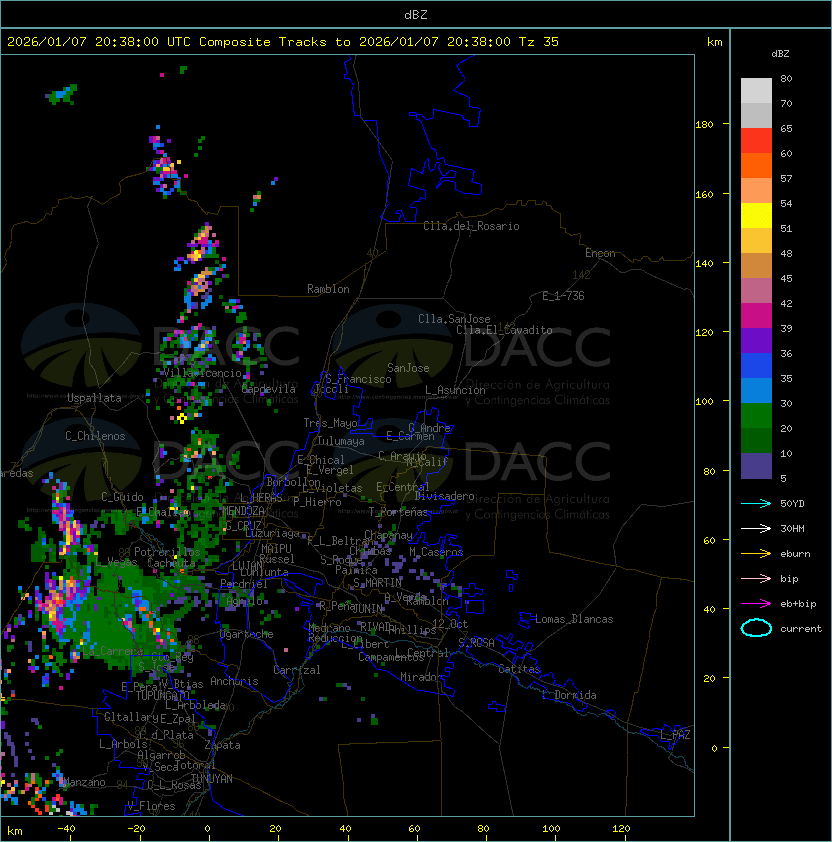Viewport: 832px width, 842px height.
Task: Select the light gray top swatch of dBZ scale
Action: pyautogui.click(x=756, y=91)
